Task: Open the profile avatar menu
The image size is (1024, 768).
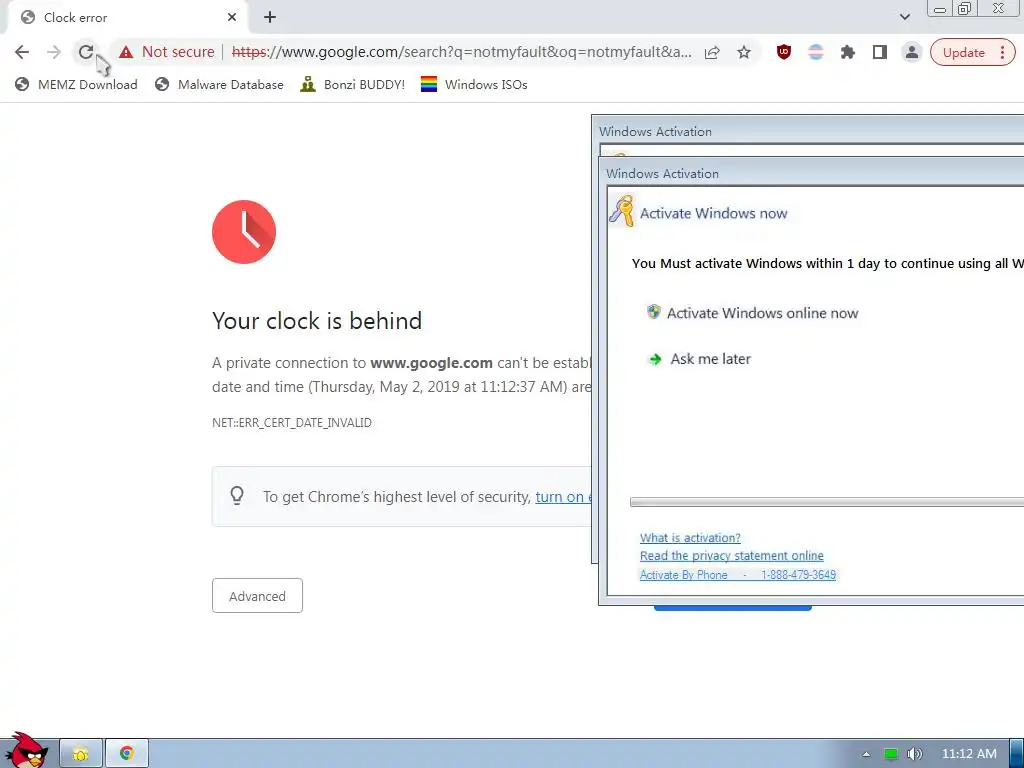Action: coord(912,52)
